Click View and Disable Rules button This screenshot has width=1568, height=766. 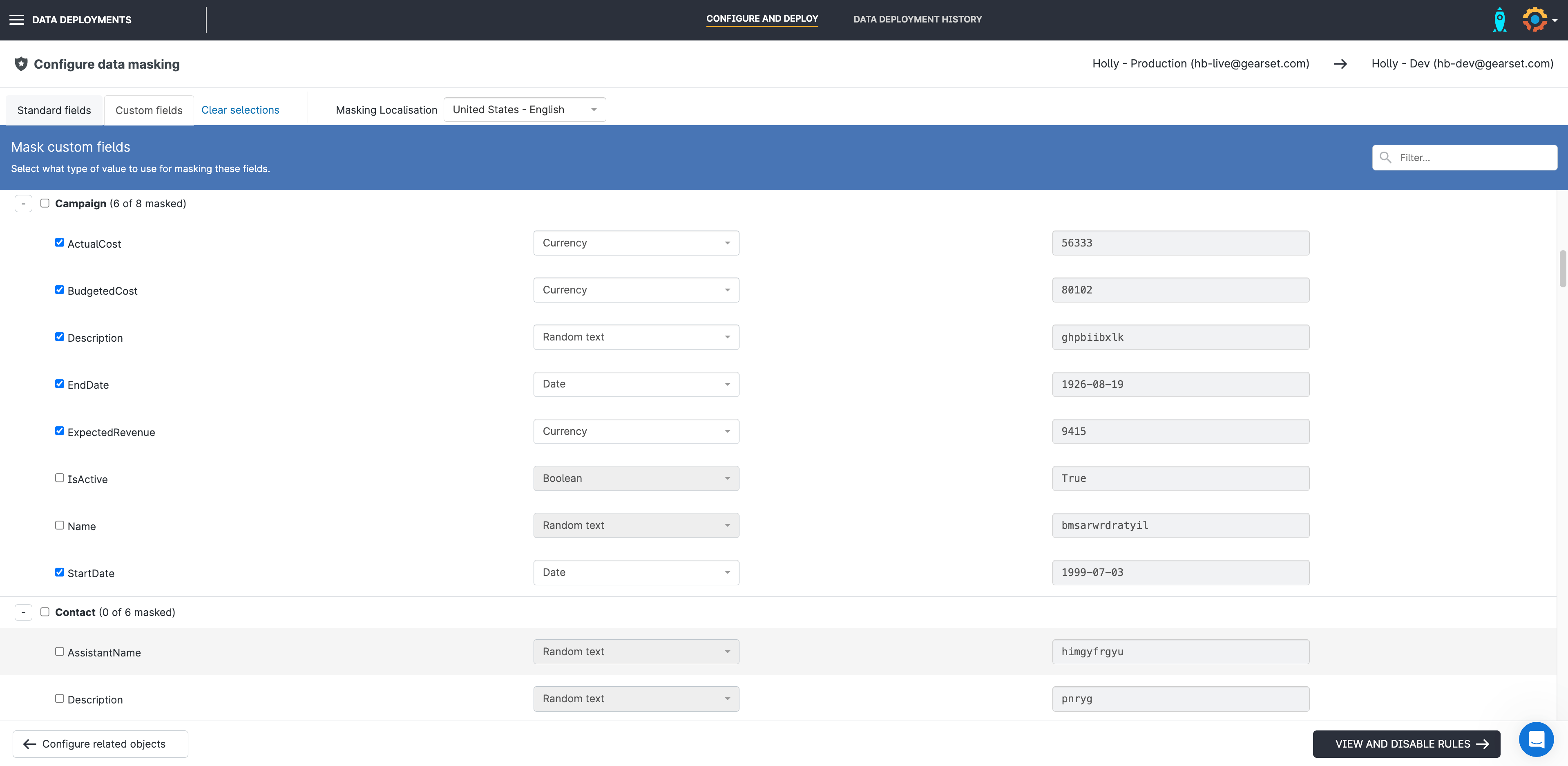pos(1406,744)
